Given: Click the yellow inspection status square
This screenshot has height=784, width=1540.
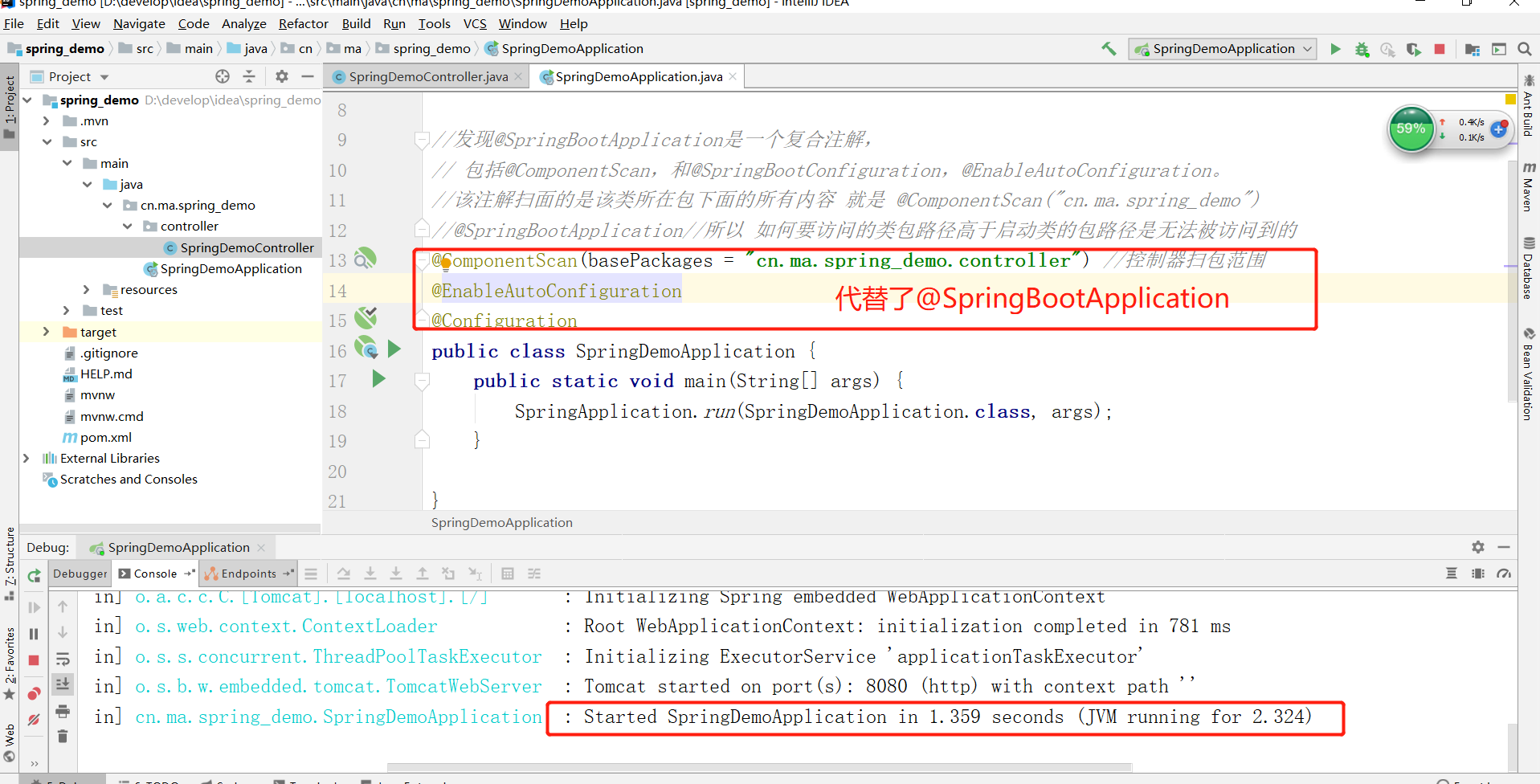Looking at the screenshot, I should (1510, 99).
